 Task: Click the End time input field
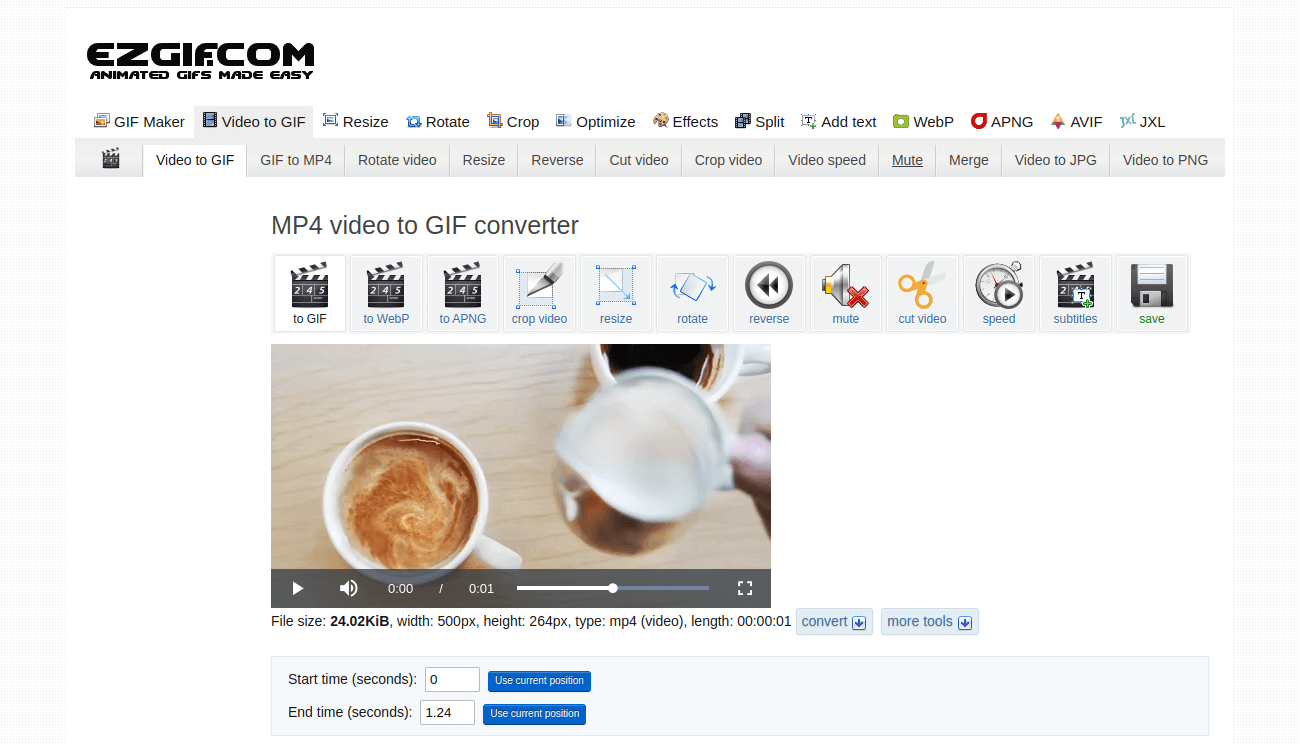click(x=447, y=712)
